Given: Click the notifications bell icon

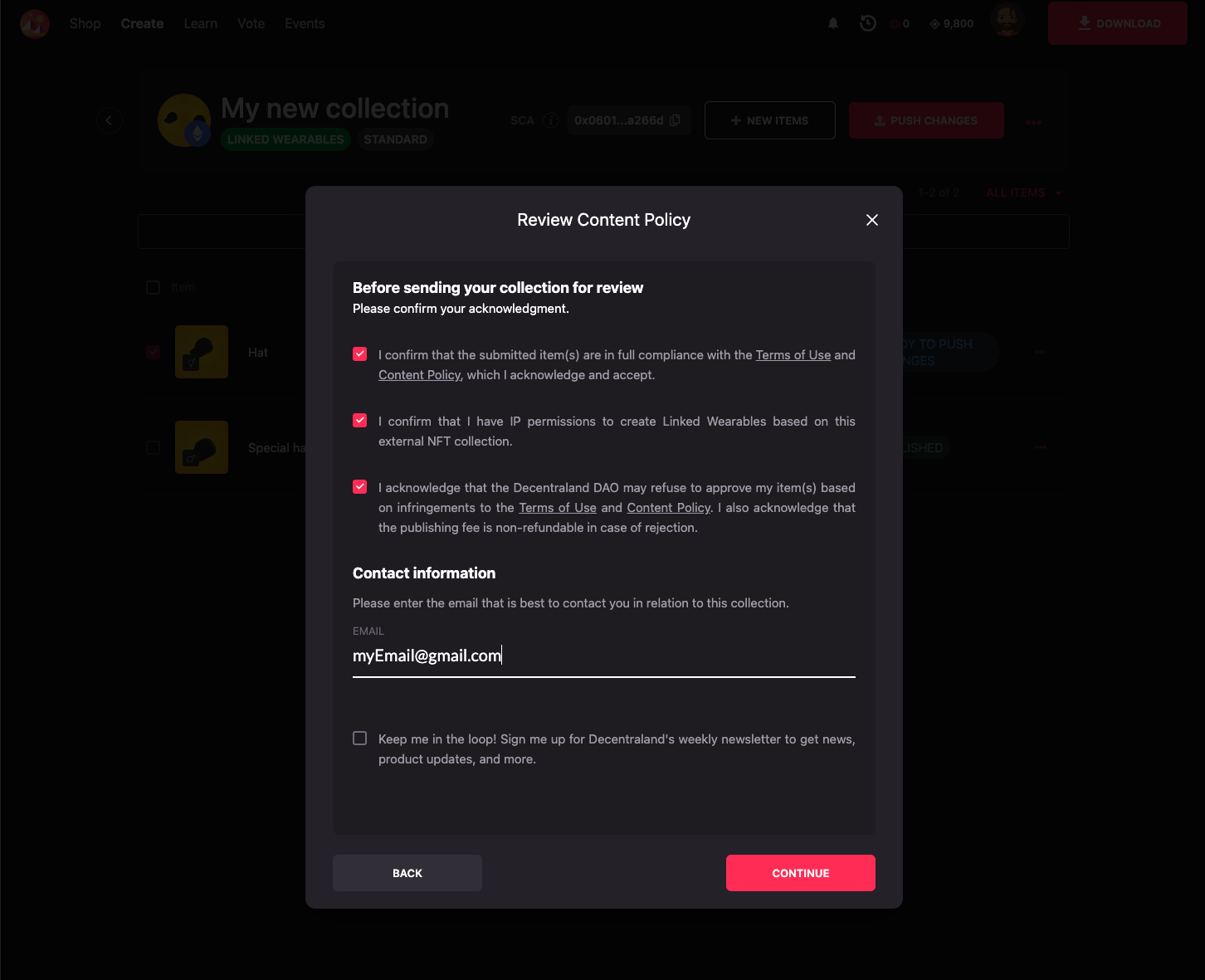Looking at the screenshot, I should pos(833,23).
